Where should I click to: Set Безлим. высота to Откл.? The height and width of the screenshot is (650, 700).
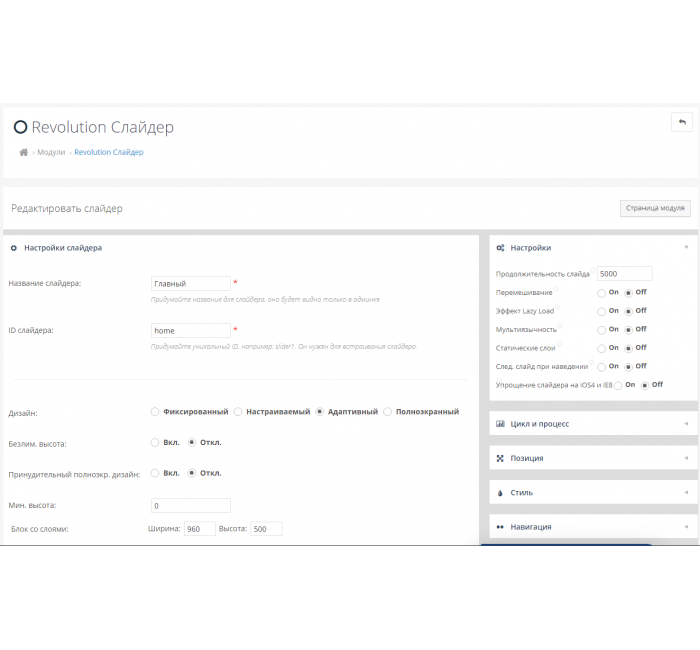click(192, 442)
